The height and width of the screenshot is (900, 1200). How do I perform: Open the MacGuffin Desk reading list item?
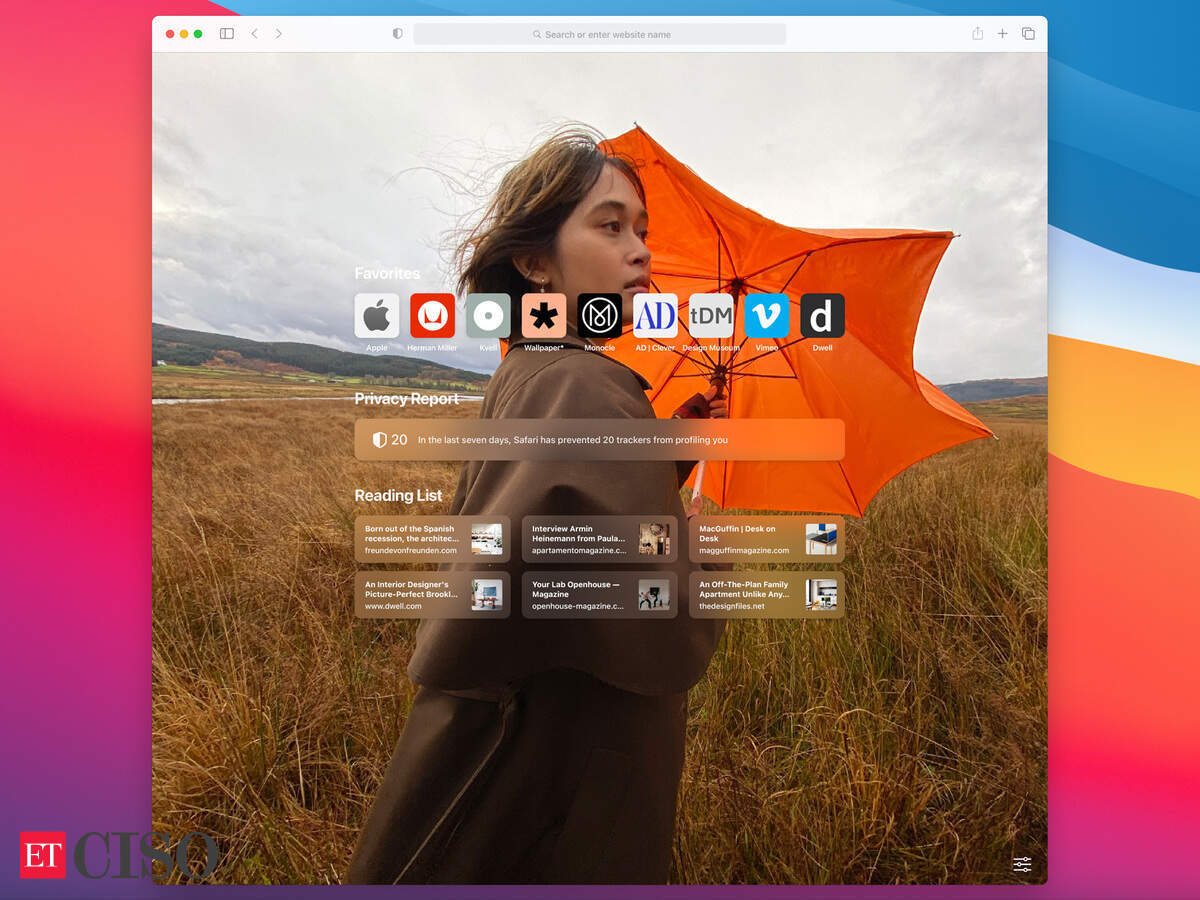point(766,539)
